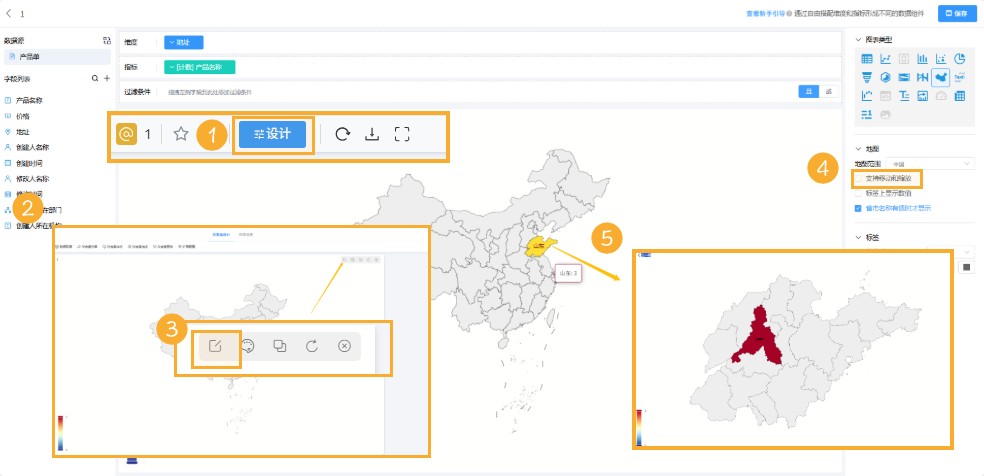
Task: Select the map chart type icon
Action: [x=941, y=77]
